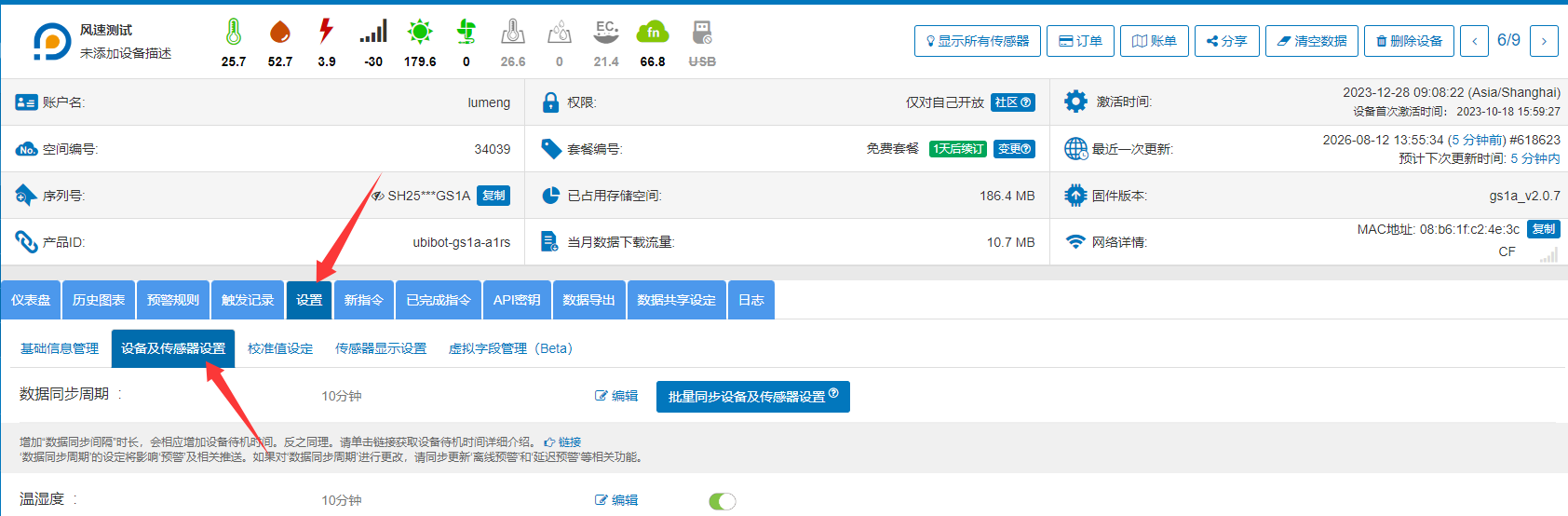Click the serial number tag icon
Image resolution: width=1568 pixels, height=516 pixels.
point(26,196)
